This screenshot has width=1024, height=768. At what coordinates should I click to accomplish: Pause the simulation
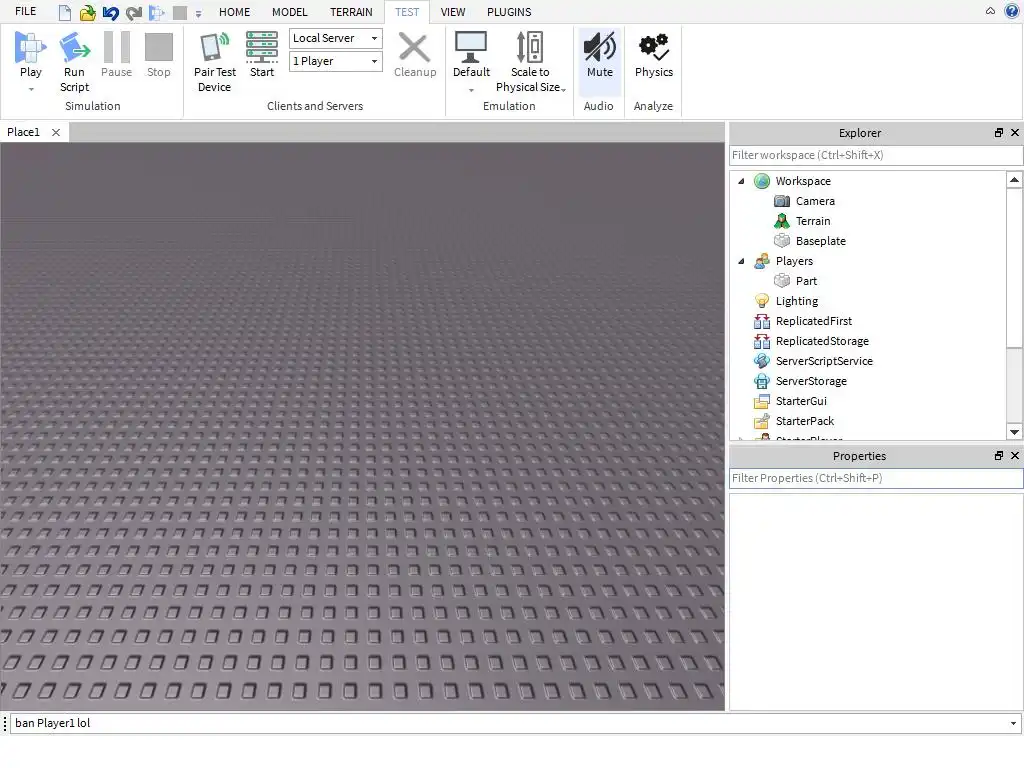tap(116, 55)
